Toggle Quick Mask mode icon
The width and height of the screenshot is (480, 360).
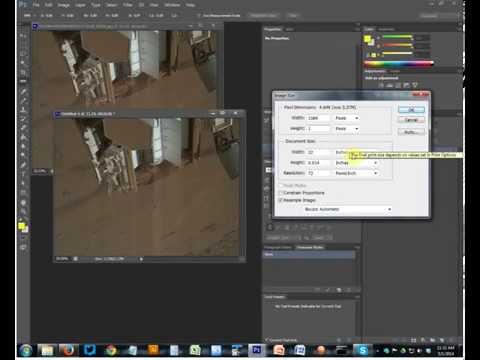tap(23, 238)
